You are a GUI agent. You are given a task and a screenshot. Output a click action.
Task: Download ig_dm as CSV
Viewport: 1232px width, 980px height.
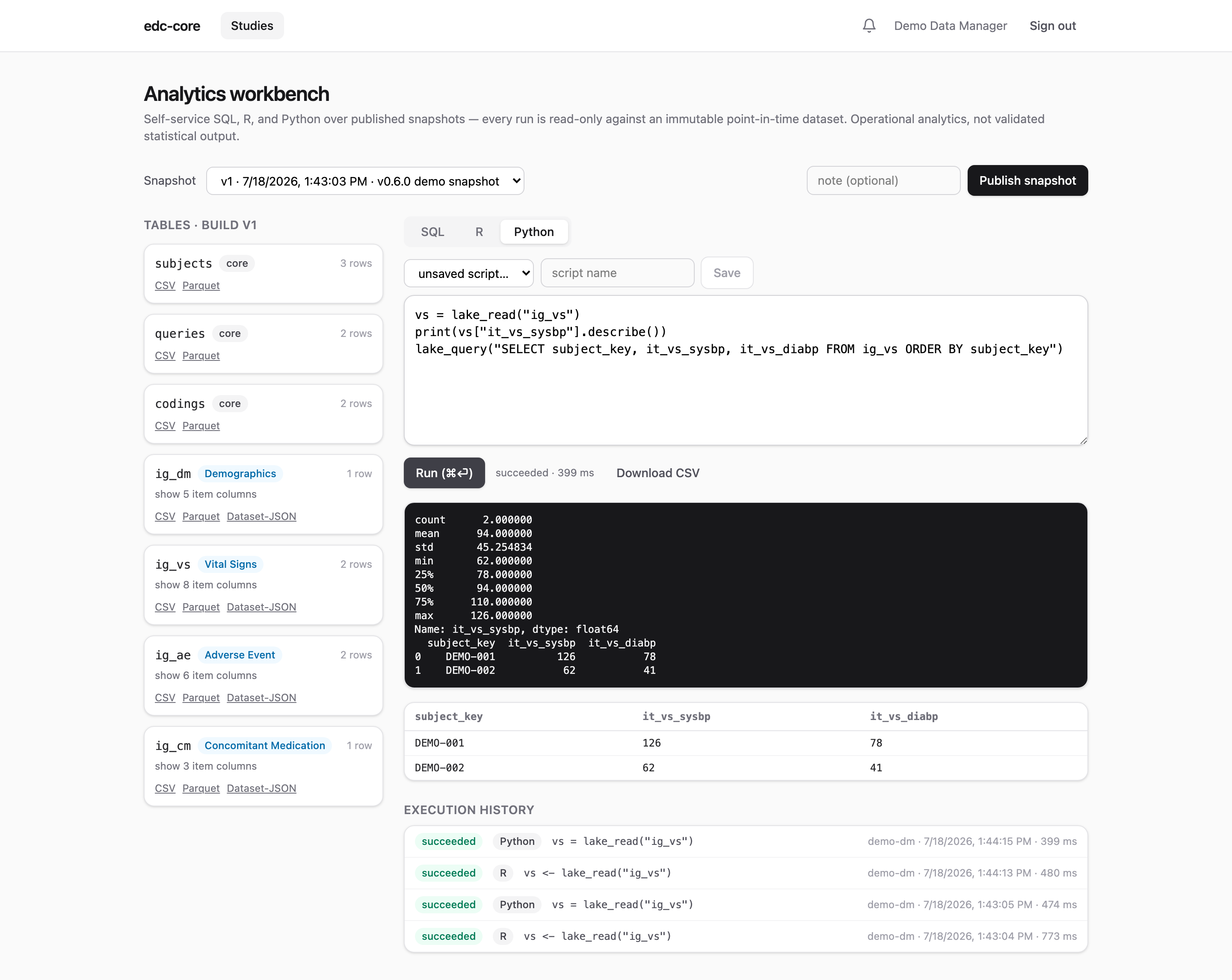click(x=165, y=516)
